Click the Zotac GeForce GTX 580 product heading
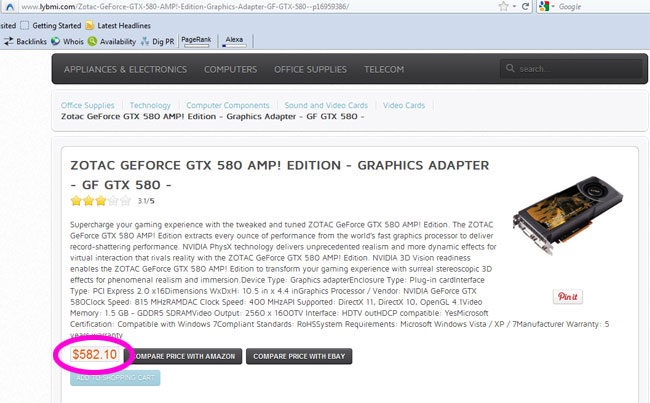Screen dimensions: 650x403 [x=279, y=175]
